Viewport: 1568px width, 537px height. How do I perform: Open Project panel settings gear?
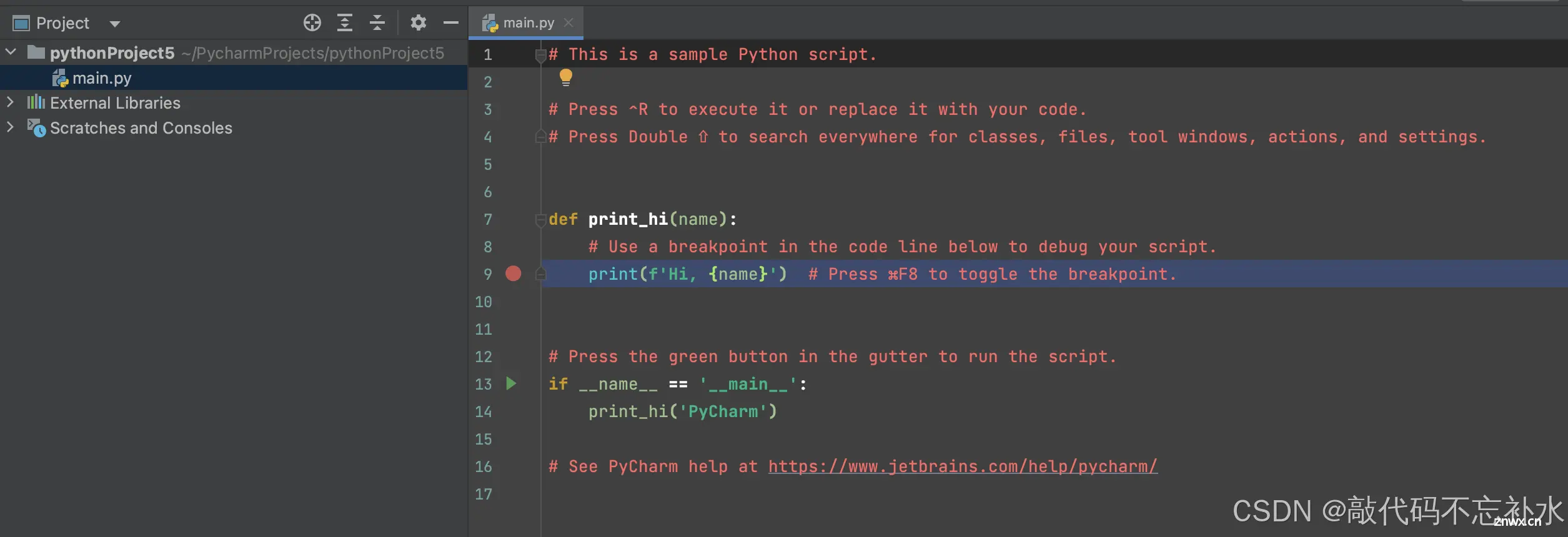(418, 23)
